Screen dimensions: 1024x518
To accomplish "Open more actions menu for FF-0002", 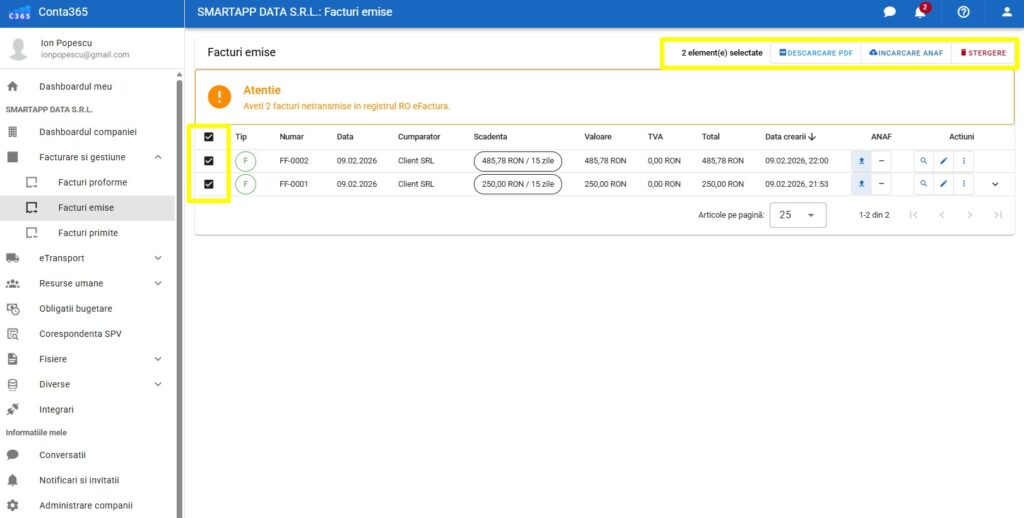I will tap(963, 160).
